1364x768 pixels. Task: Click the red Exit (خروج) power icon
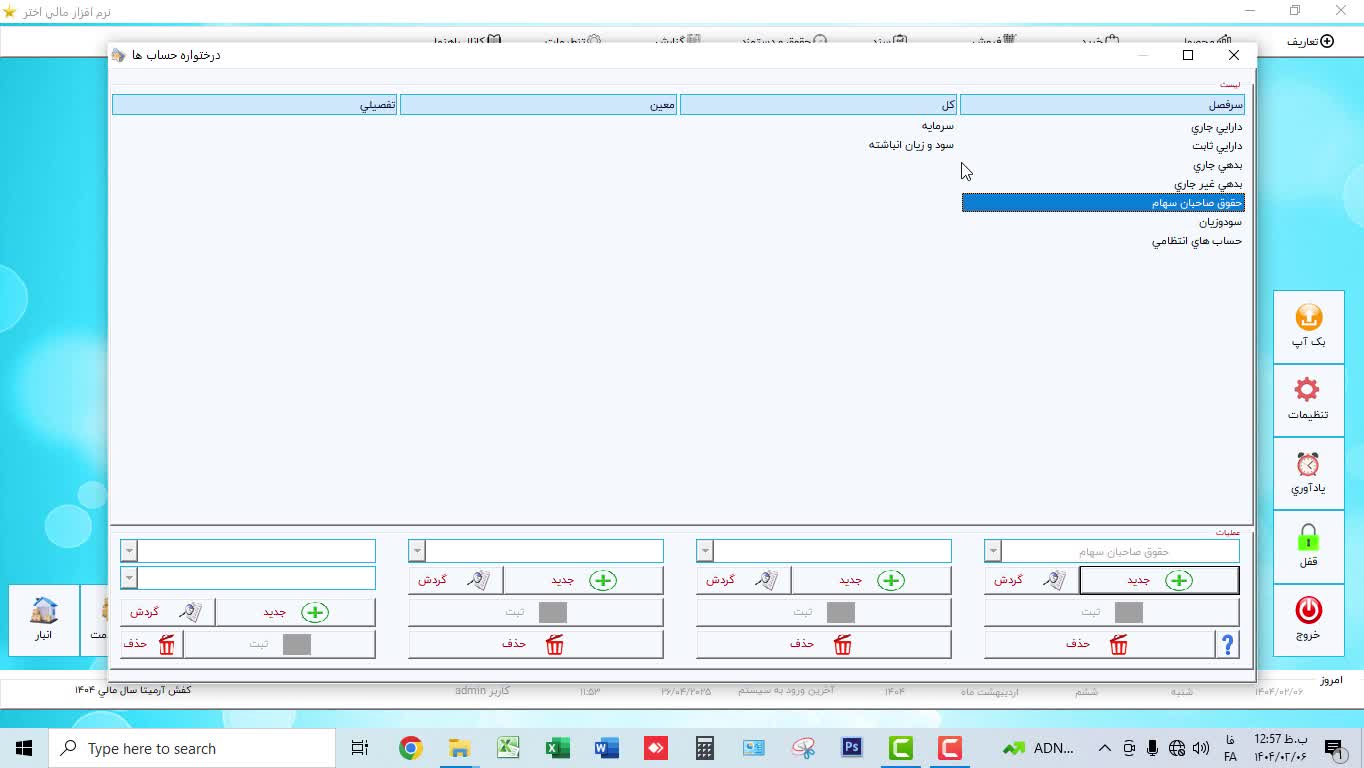pos(1307,618)
